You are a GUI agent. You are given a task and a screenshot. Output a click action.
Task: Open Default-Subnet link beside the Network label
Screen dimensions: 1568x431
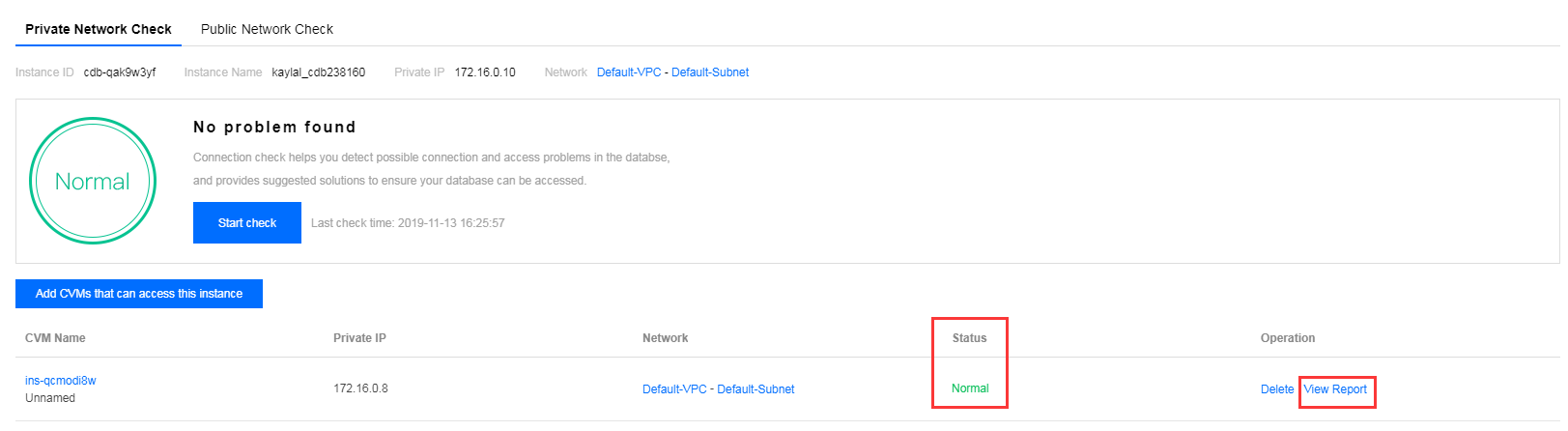click(x=710, y=72)
